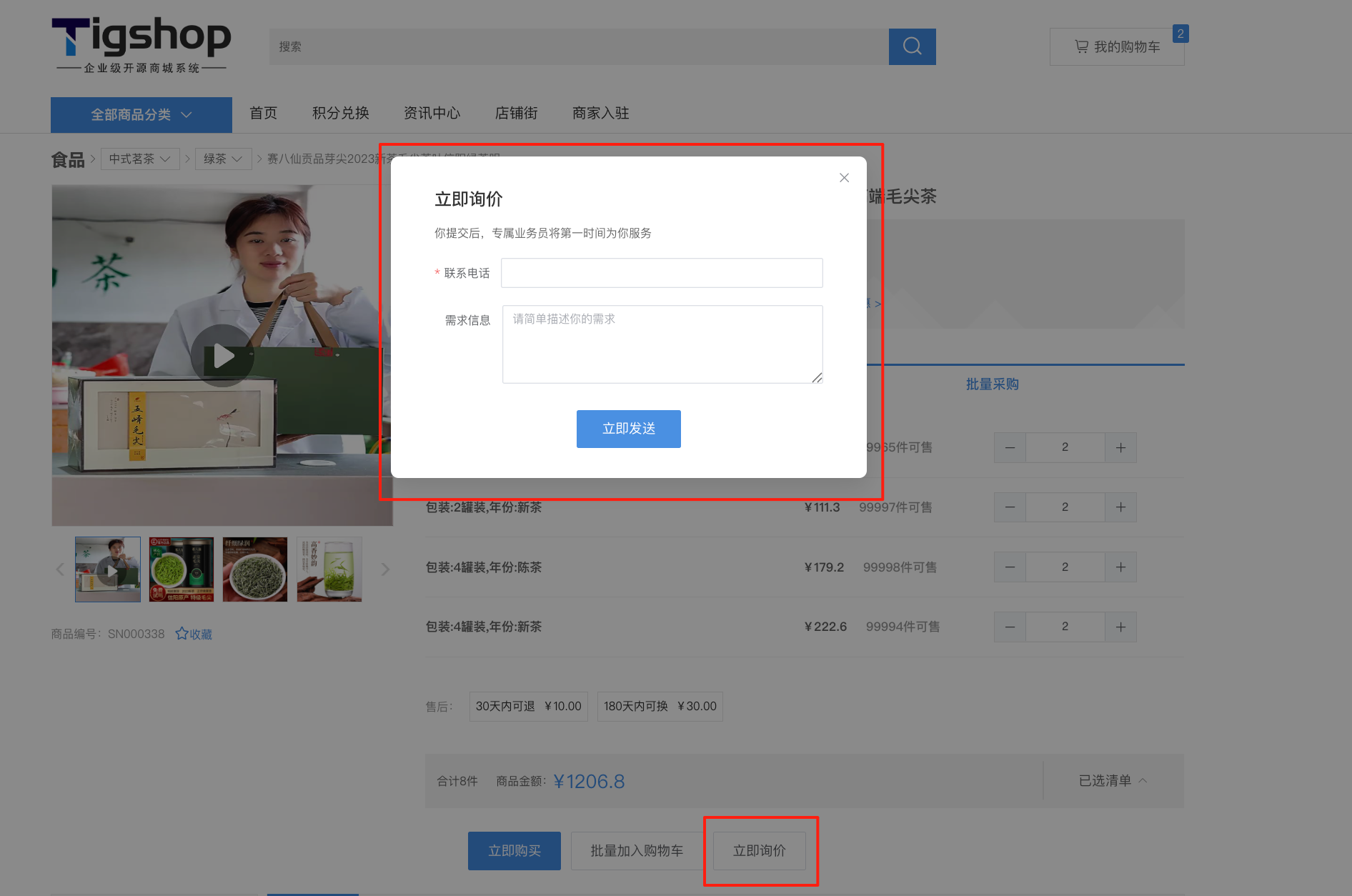Open the 绿茶 breadcrumb dropdown
Screen dimensions: 1352x896
[x=223, y=159]
